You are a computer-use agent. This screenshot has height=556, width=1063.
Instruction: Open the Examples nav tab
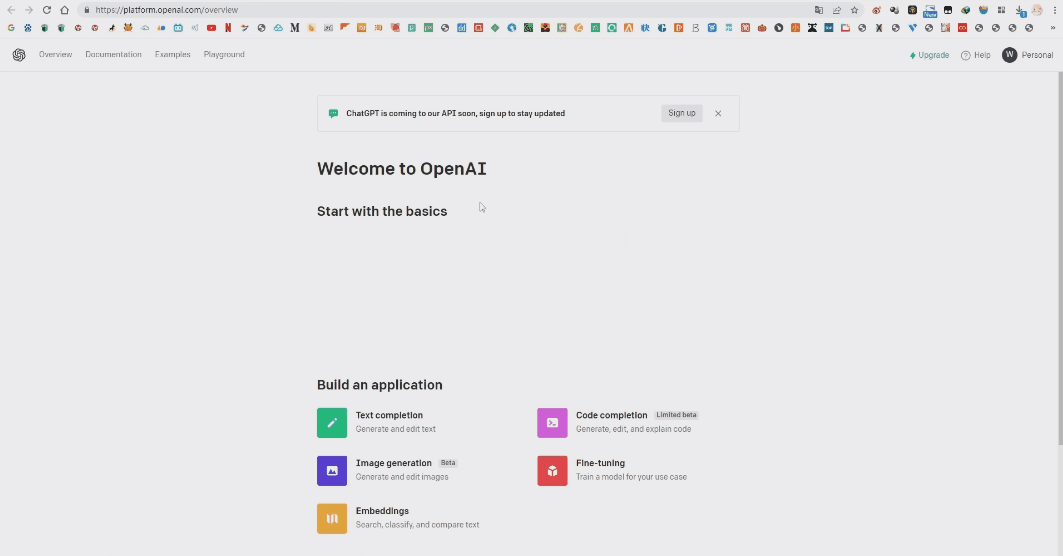pyautogui.click(x=172, y=54)
